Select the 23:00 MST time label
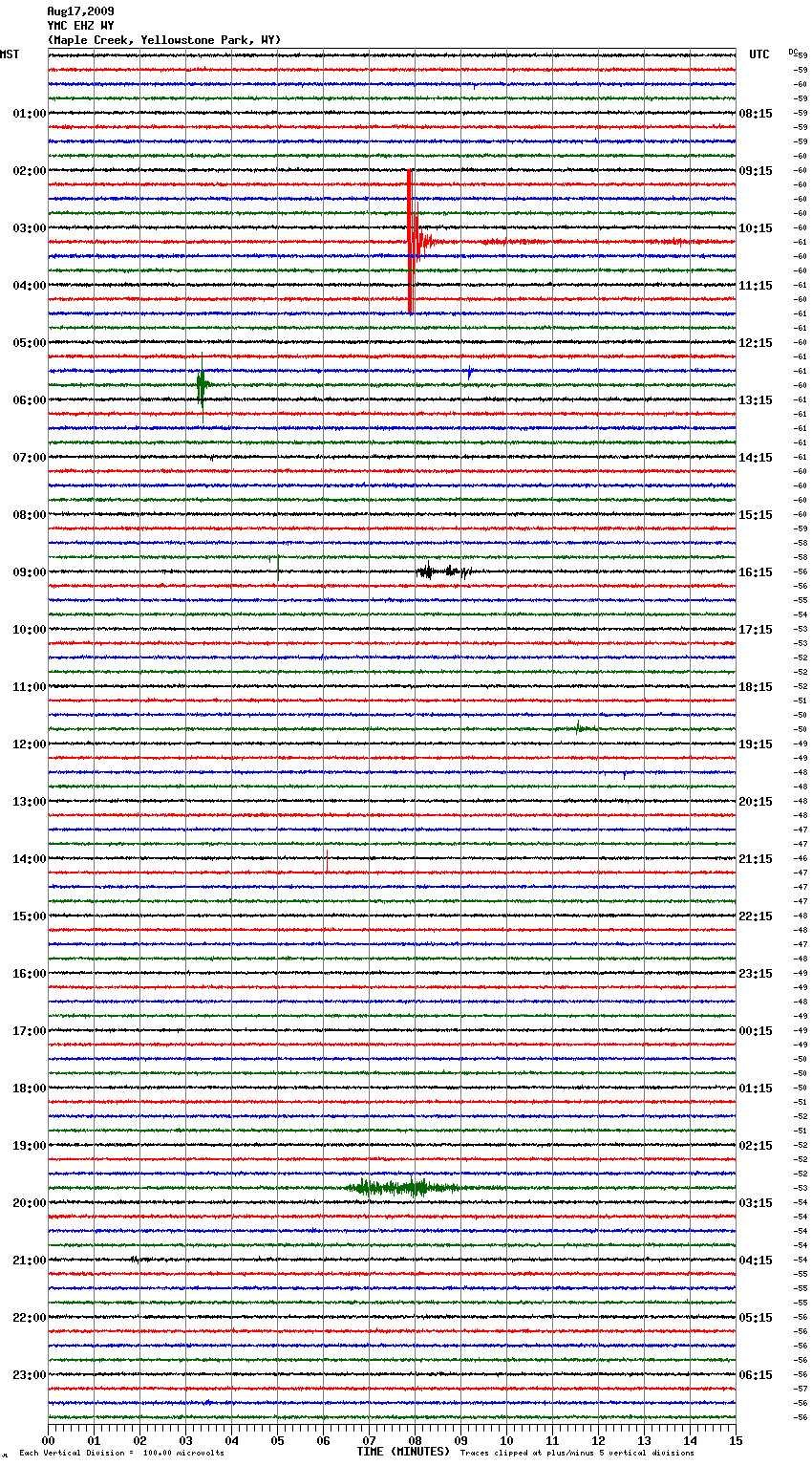812x1466 pixels. 30,1375
